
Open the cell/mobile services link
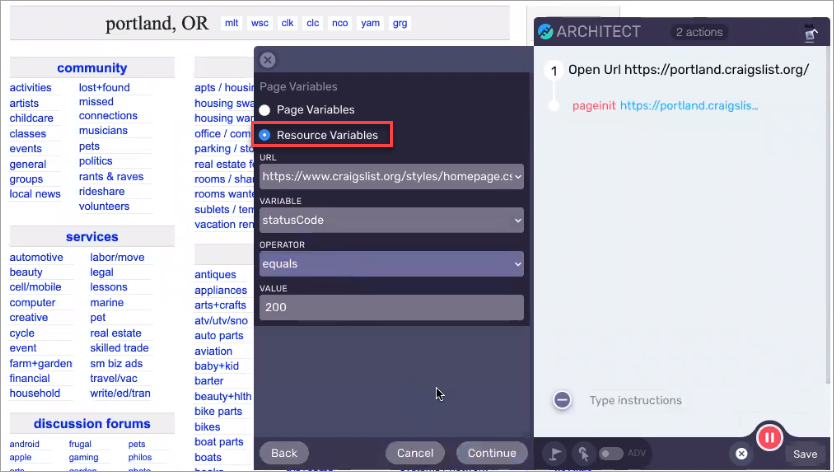(35, 287)
